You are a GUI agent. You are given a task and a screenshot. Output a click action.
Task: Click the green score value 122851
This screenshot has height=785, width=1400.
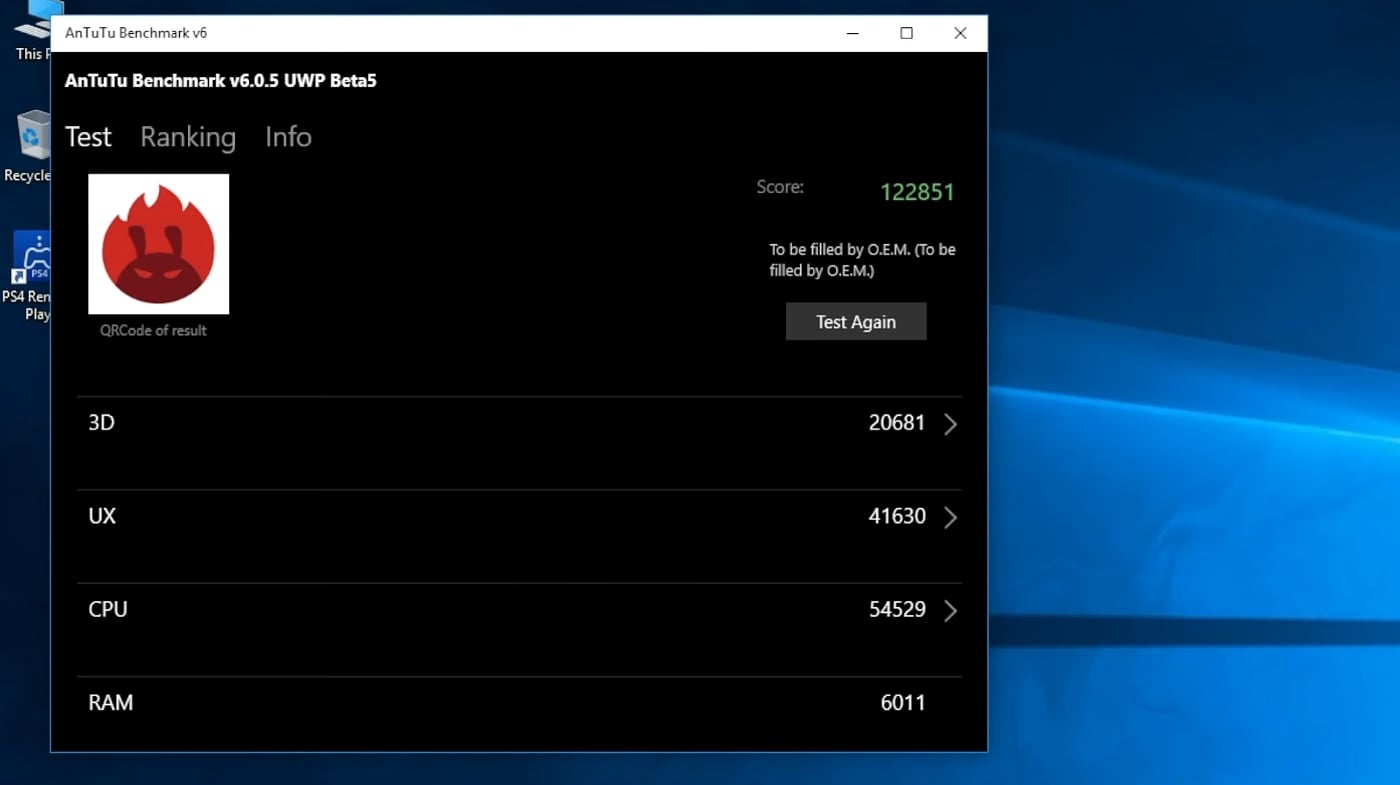(917, 191)
